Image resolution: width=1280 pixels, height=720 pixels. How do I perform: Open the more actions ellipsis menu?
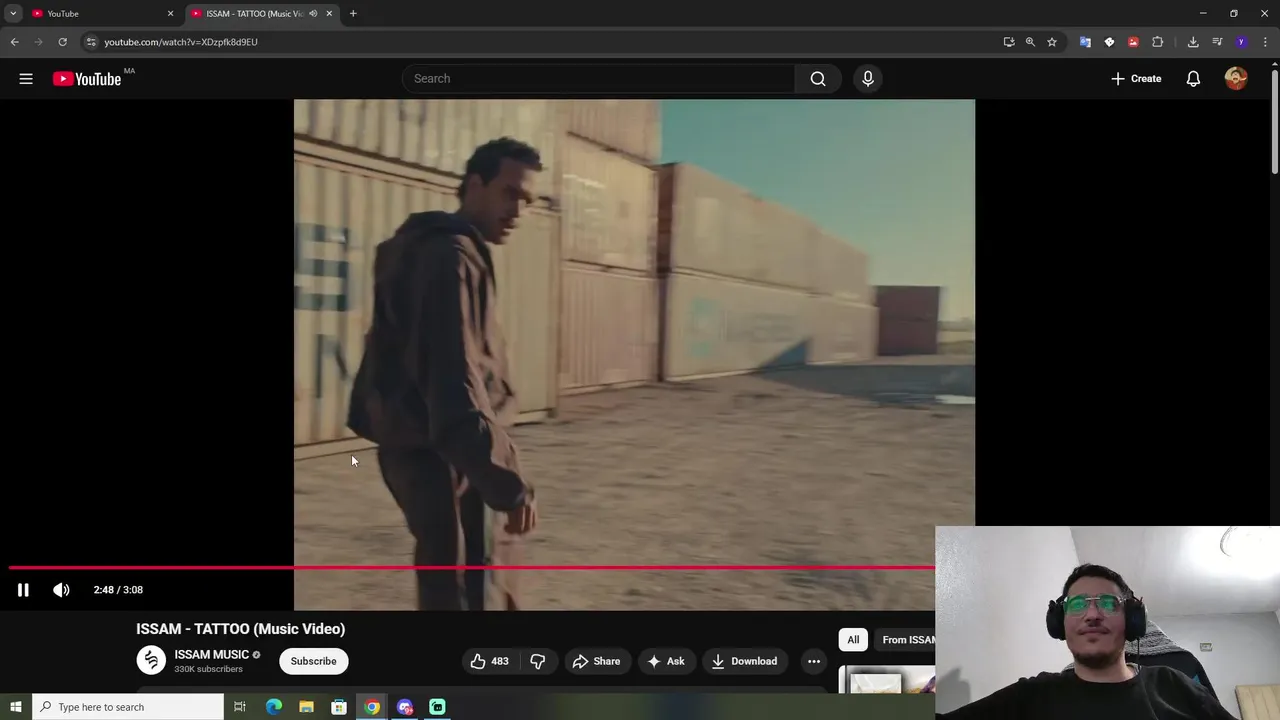(x=814, y=661)
